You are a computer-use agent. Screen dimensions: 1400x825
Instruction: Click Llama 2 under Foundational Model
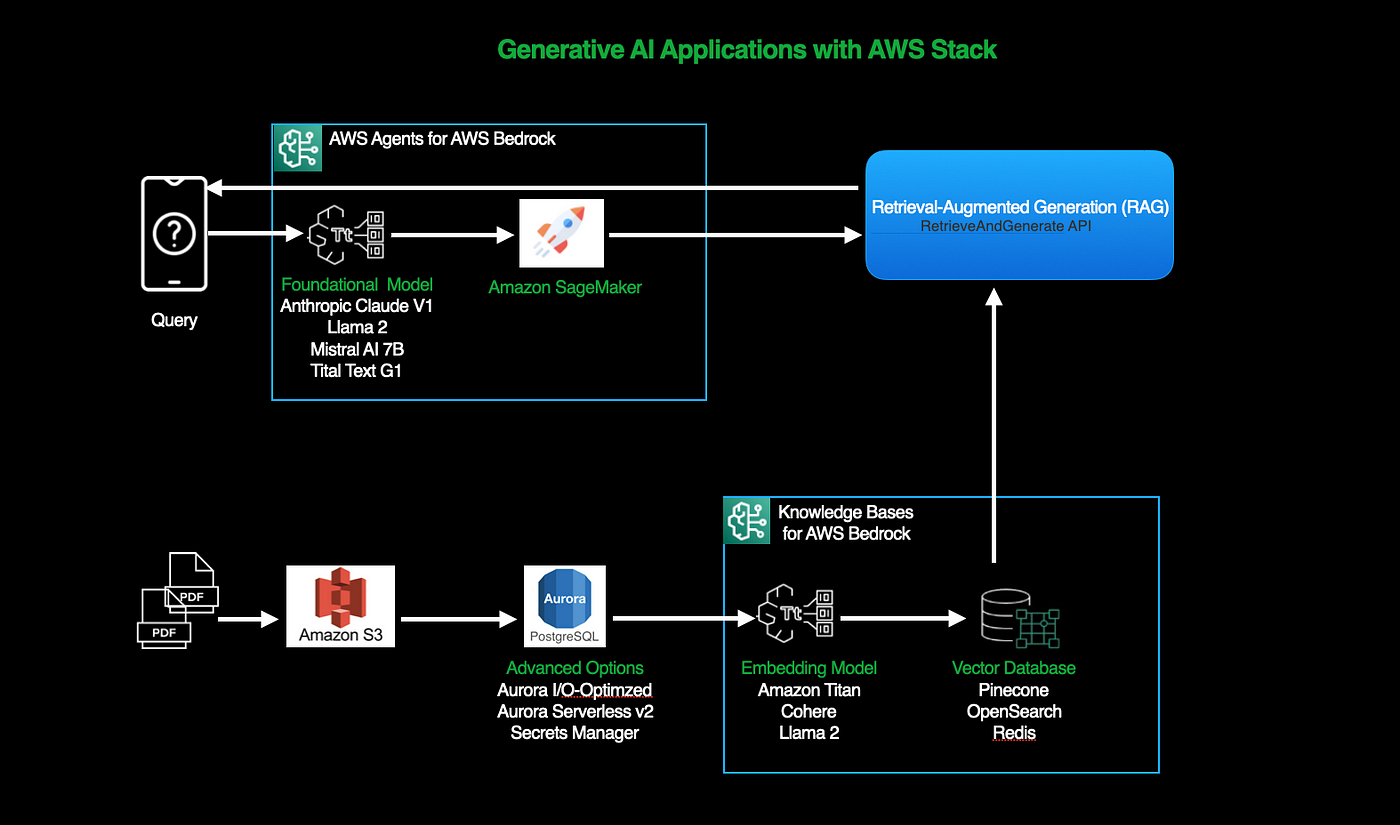[357, 328]
